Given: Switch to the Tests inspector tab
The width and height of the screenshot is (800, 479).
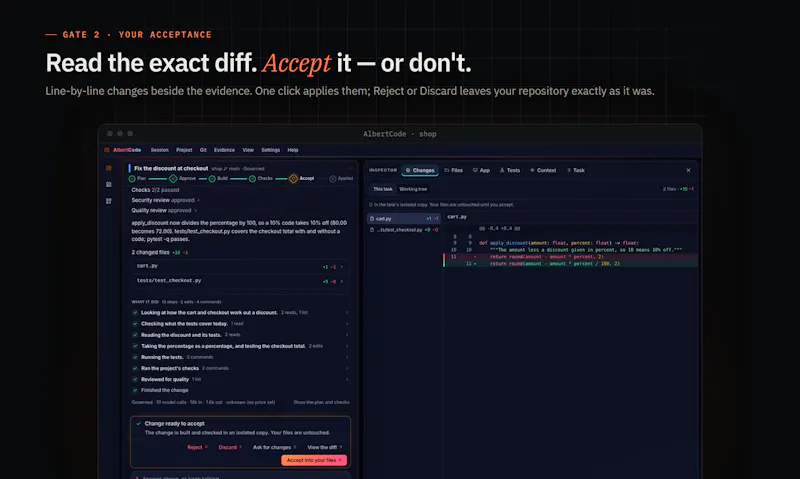Looking at the screenshot, I should click(510, 170).
